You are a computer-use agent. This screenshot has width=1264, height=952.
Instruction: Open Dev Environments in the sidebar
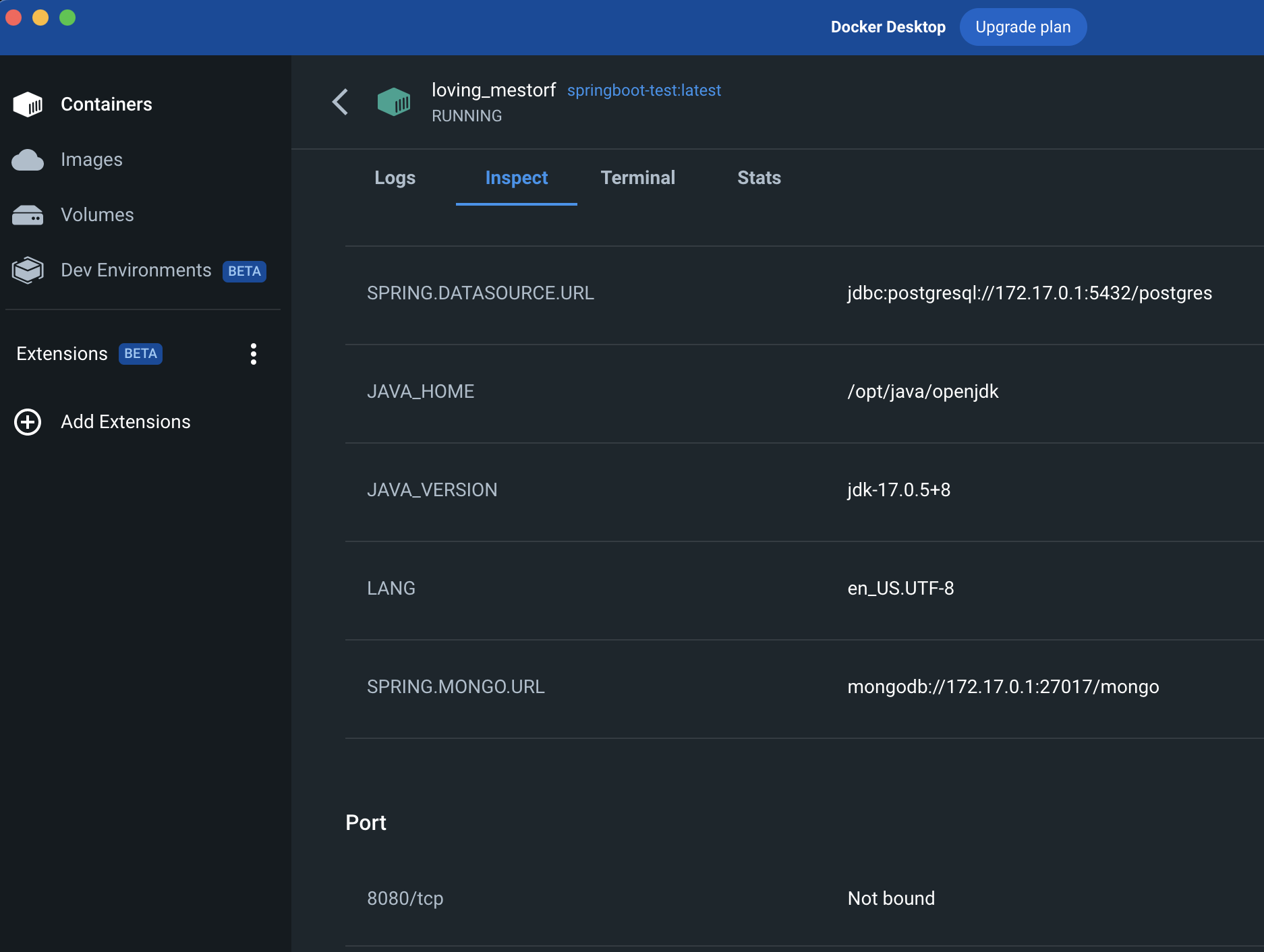click(x=136, y=270)
